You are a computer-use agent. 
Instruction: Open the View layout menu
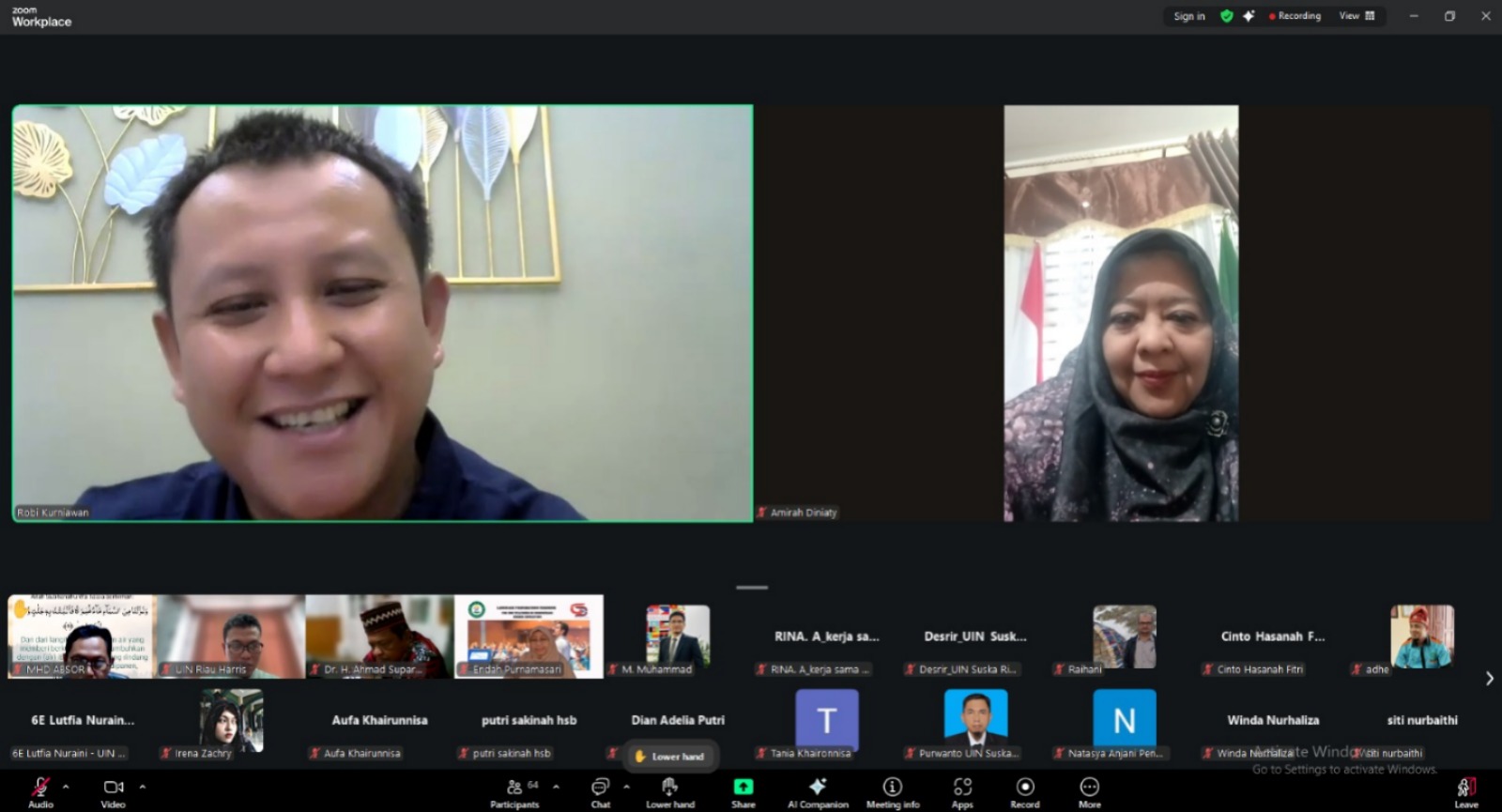1356,16
